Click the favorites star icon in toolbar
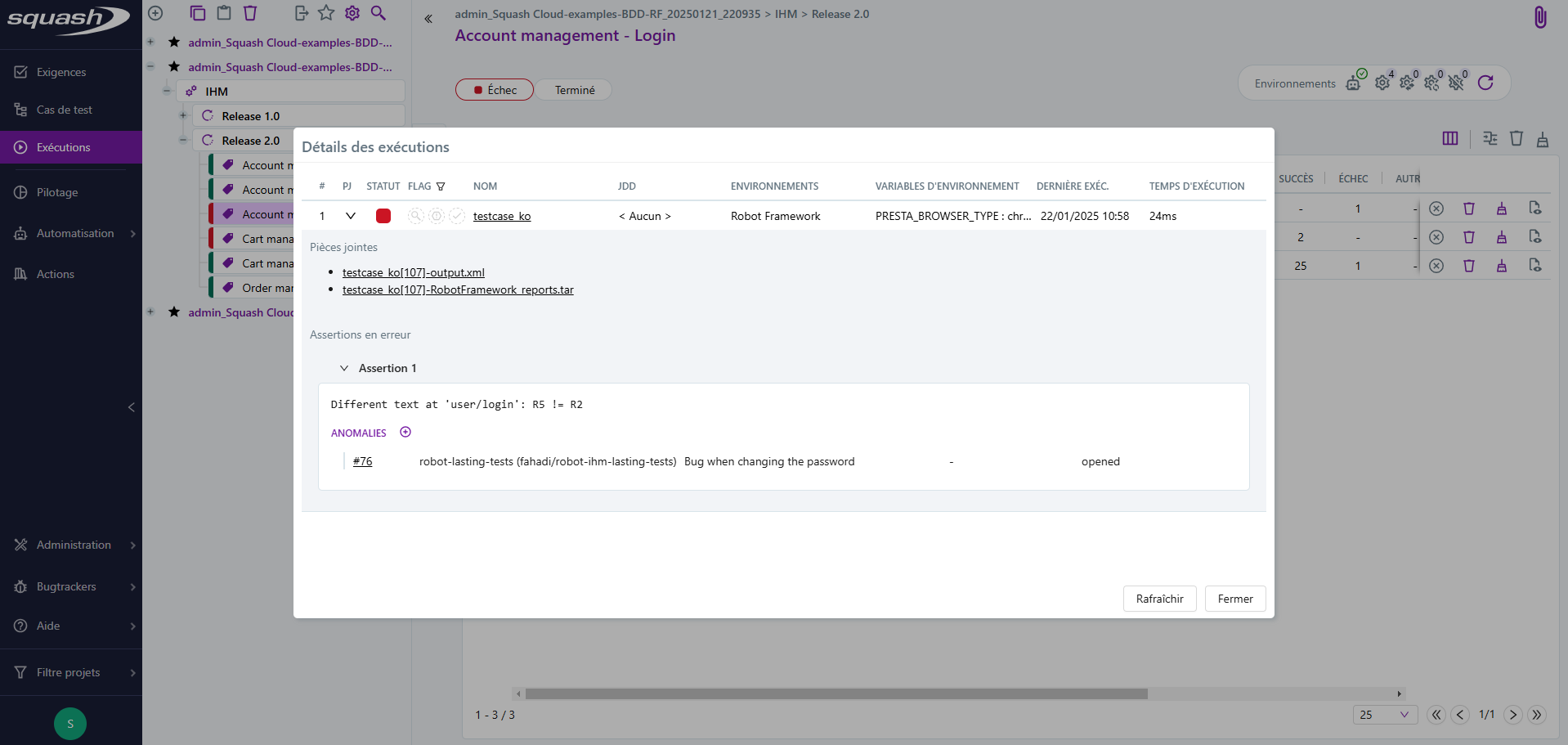Viewport: 1568px width, 745px height. pyautogui.click(x=326, y=13)
